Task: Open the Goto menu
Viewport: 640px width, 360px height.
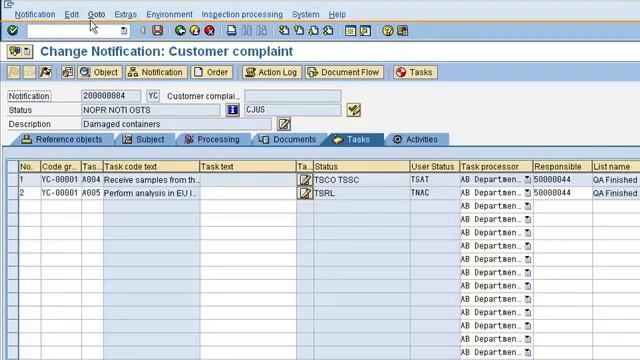Action: coord(96,14)
